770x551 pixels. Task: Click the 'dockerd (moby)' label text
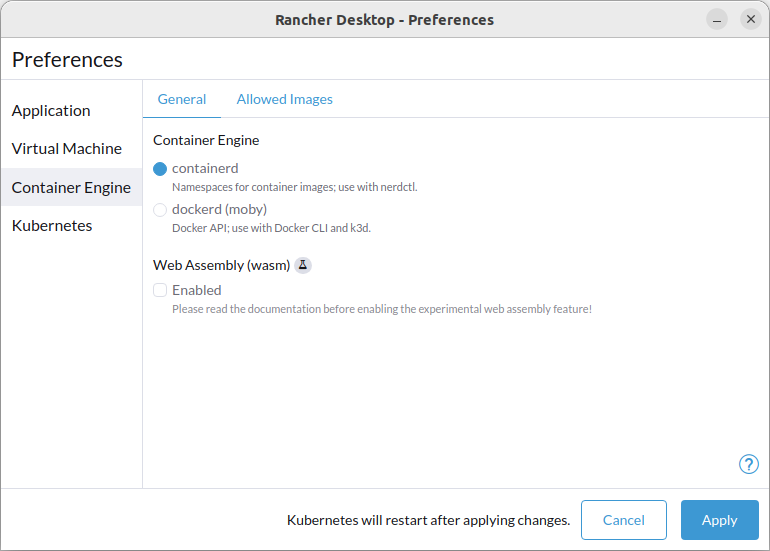coord(220,210)
